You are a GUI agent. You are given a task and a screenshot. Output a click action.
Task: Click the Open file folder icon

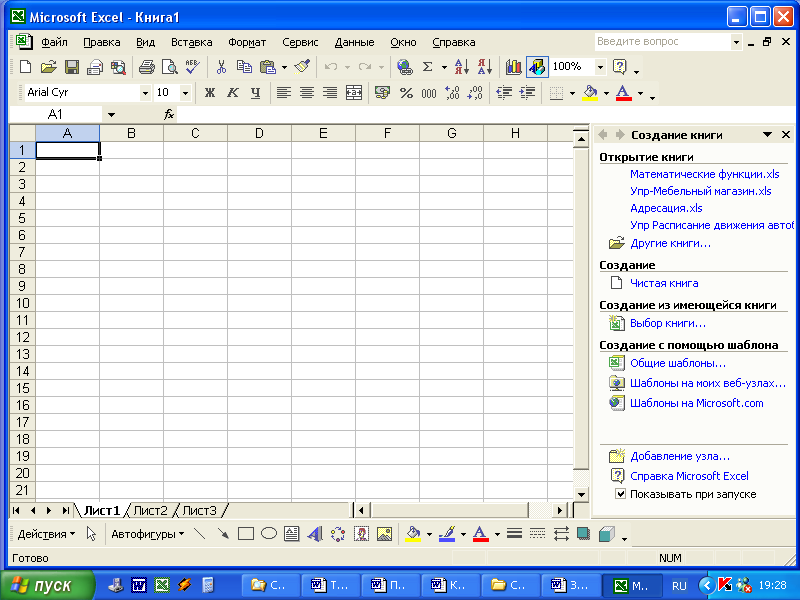click(48, 67)
